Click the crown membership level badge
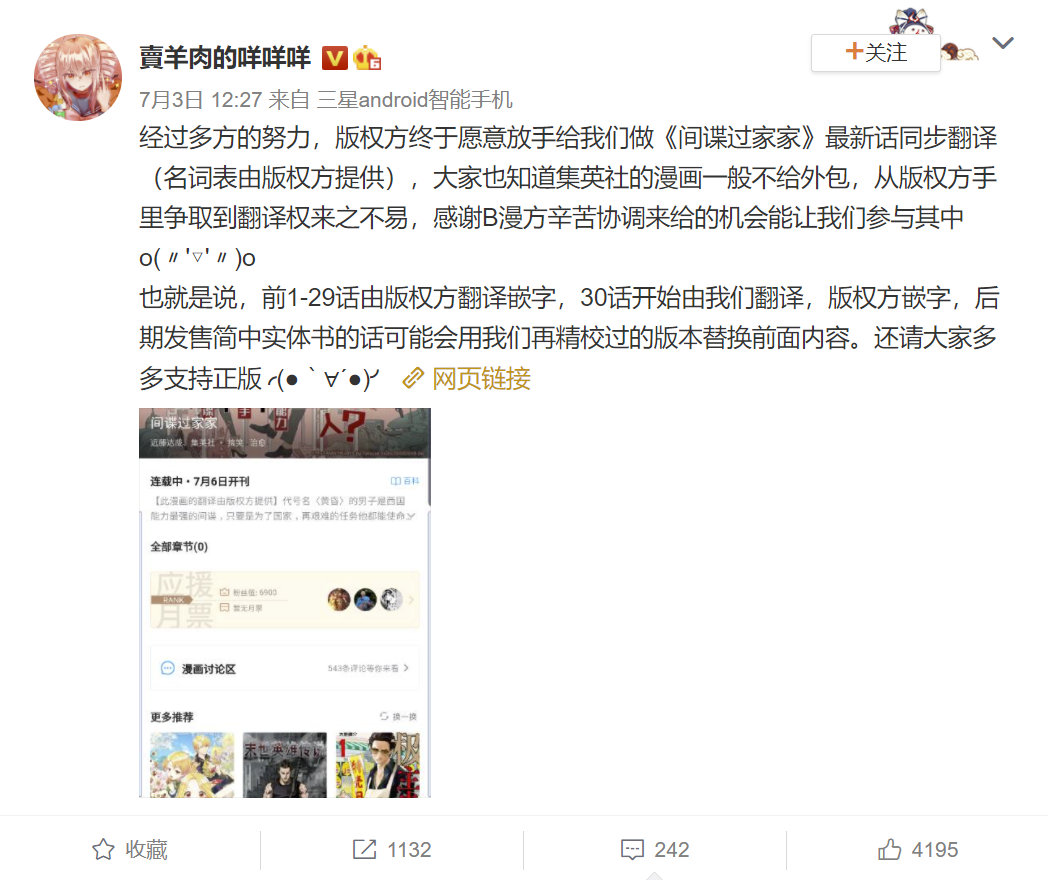 click(x=366, y=58)
